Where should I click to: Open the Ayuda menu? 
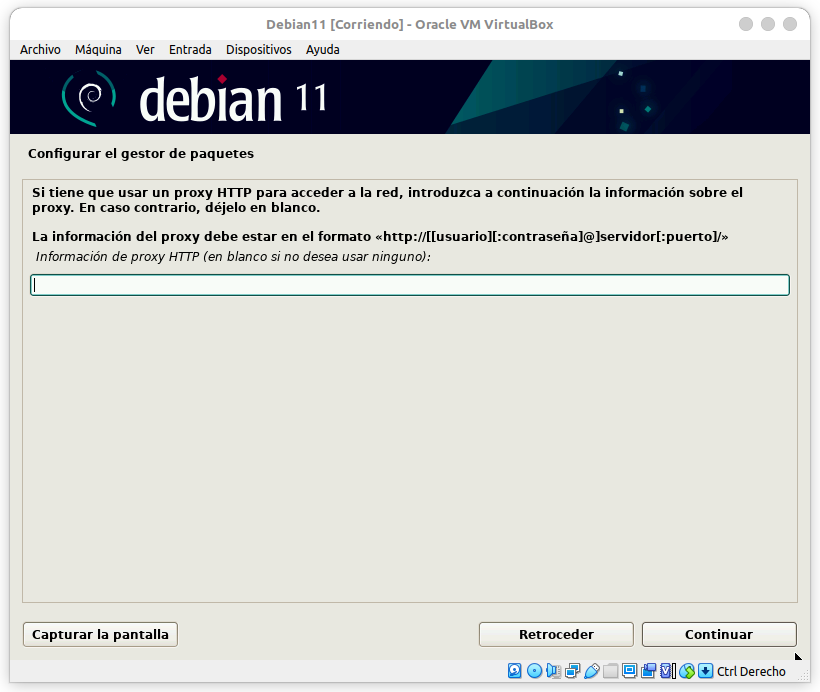[x=323, y=50]
